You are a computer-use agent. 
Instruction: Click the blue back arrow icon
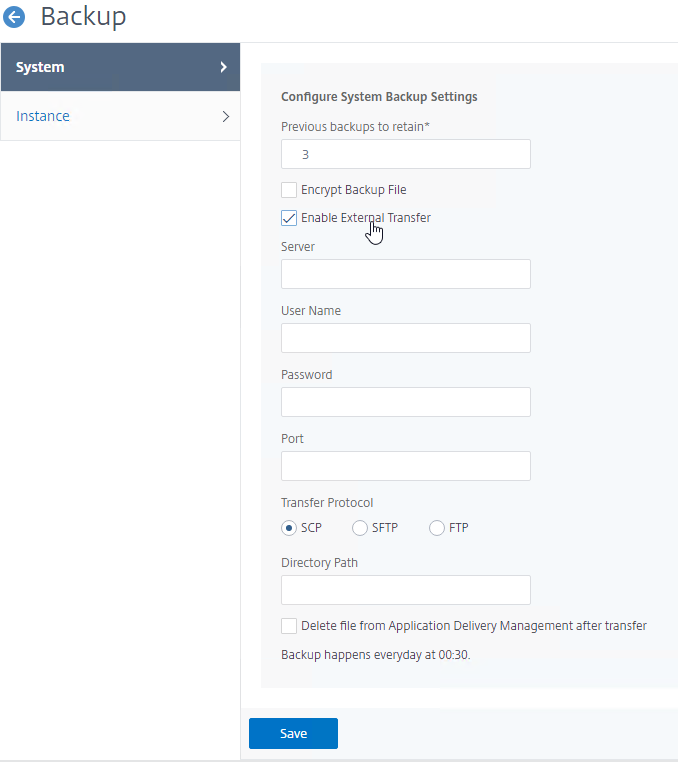point(14,17)
